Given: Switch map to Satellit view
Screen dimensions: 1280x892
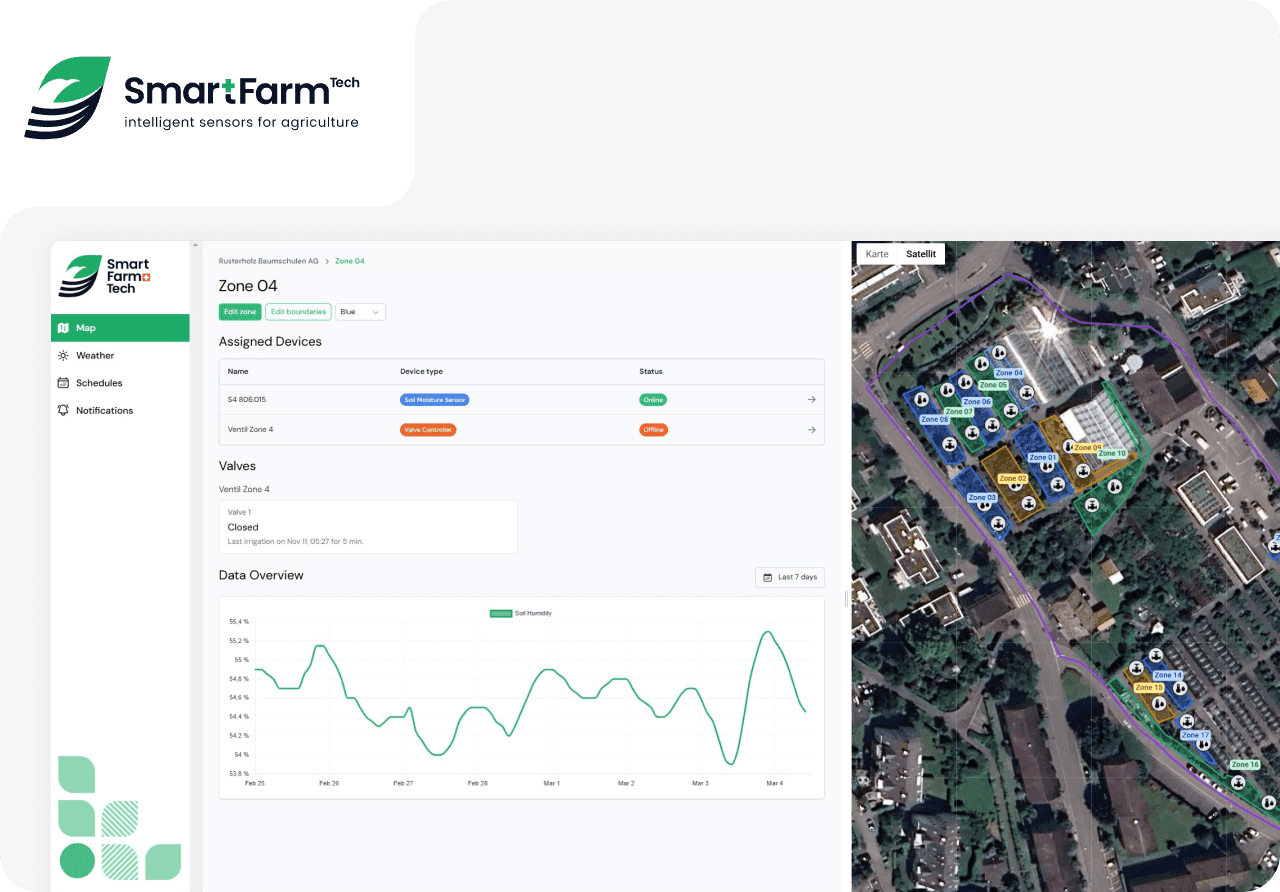Looking at the screenshot, I should (x=921, y=254).
